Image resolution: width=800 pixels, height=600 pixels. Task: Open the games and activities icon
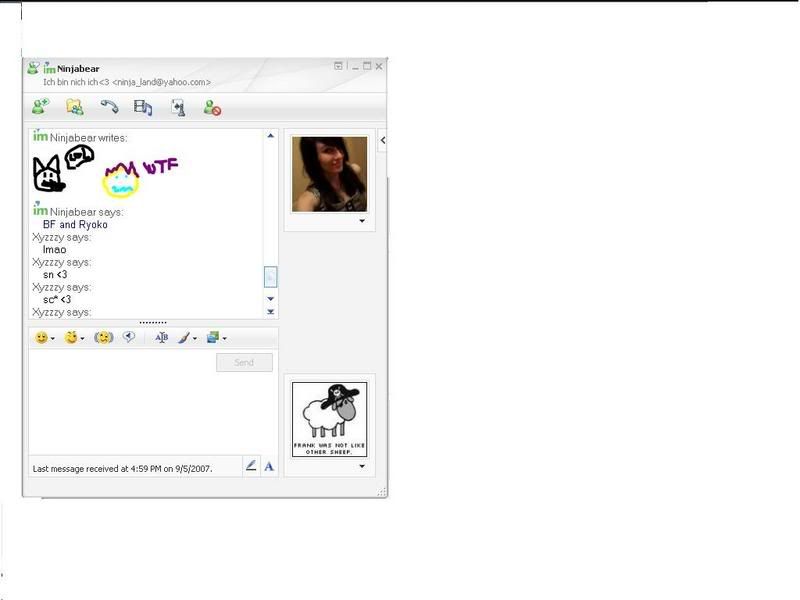point(178,107)
